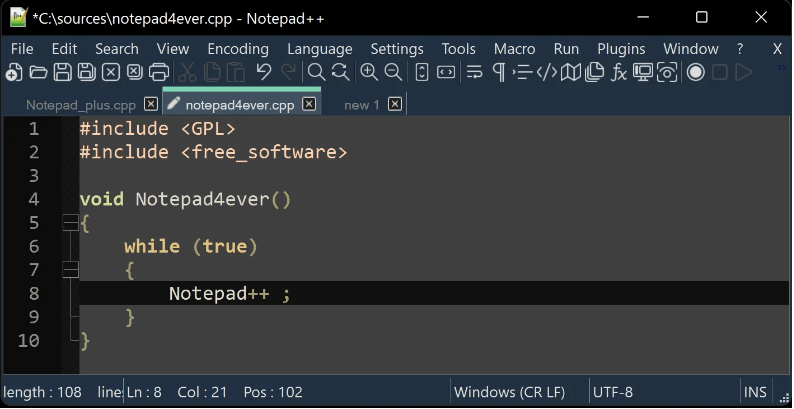Start recording a macro
This screenshot has width=794, height=409.
click(x=696, y=72)
